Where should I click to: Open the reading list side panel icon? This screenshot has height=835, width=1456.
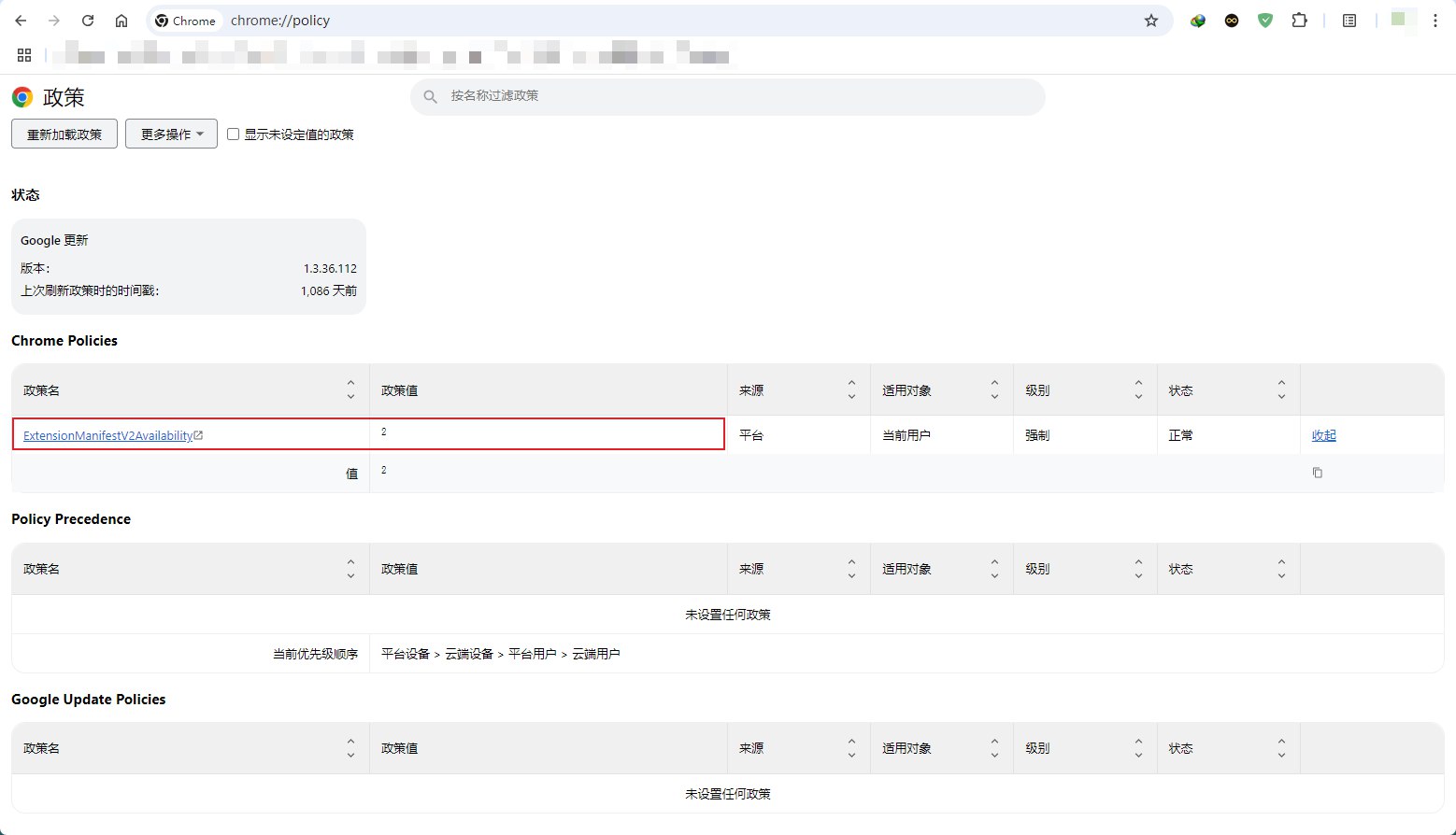(1349, 20)
